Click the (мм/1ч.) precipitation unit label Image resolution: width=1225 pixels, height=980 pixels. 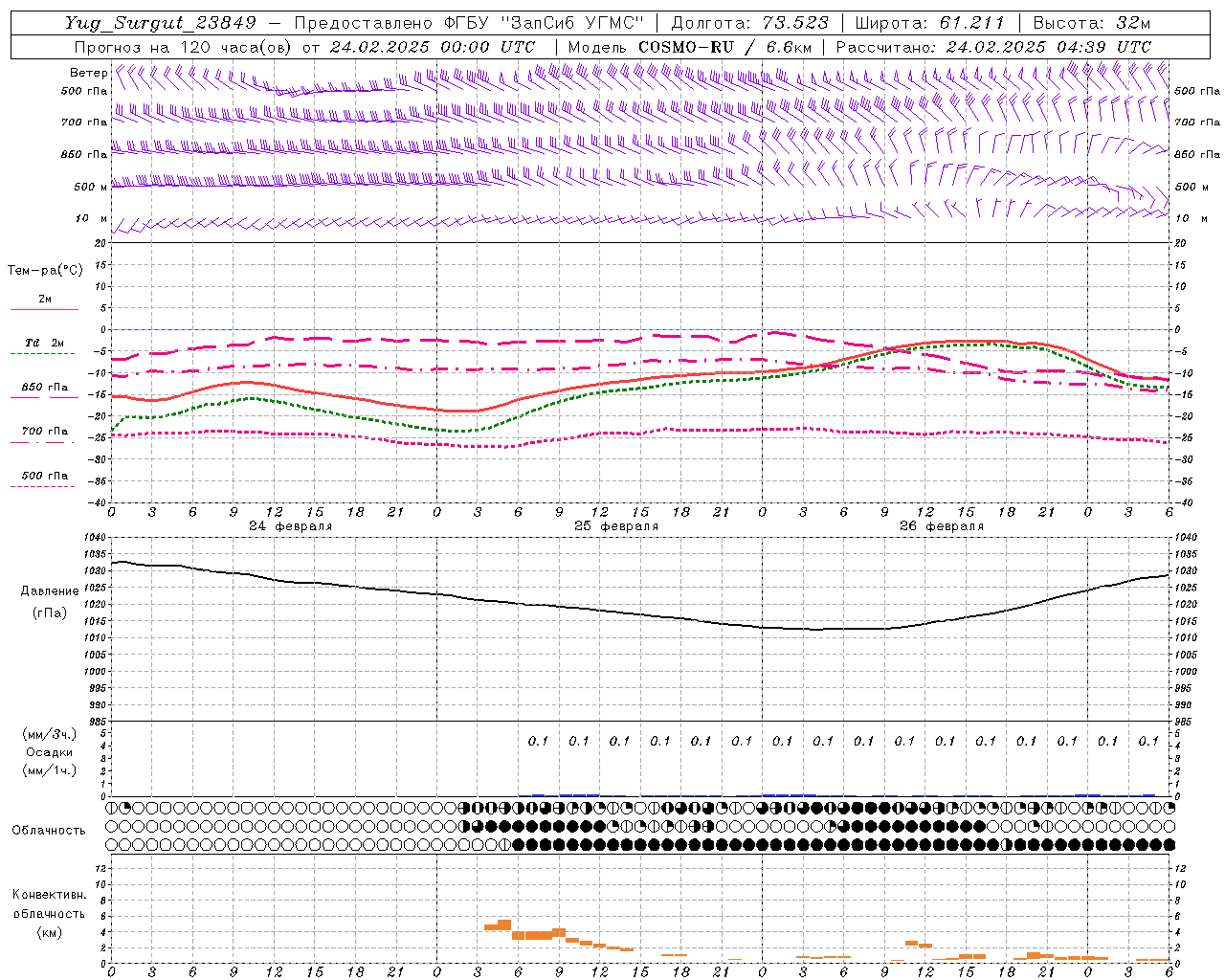[x=50, y=770]
